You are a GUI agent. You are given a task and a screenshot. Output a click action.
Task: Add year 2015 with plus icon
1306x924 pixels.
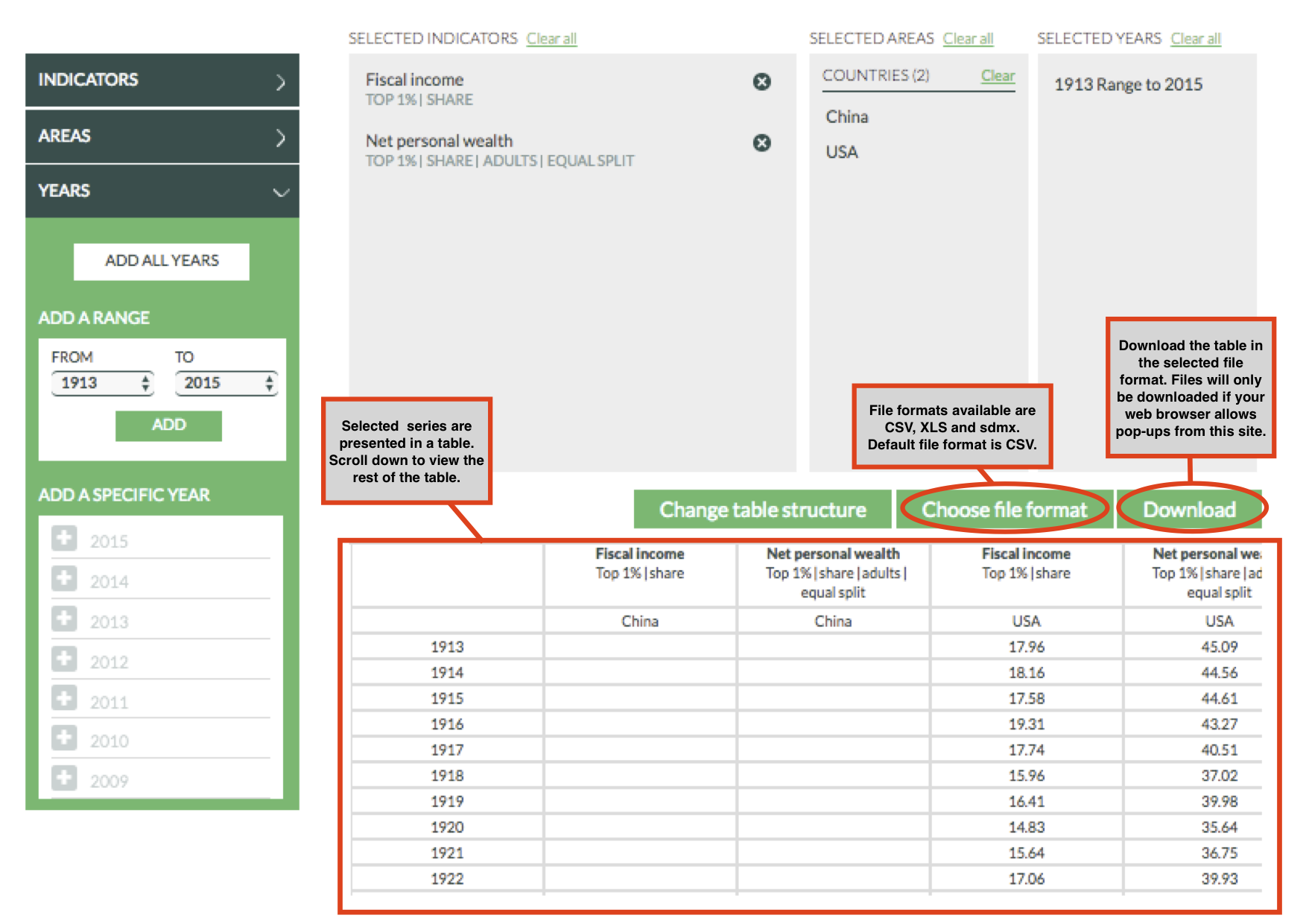[x=64, y=538]
